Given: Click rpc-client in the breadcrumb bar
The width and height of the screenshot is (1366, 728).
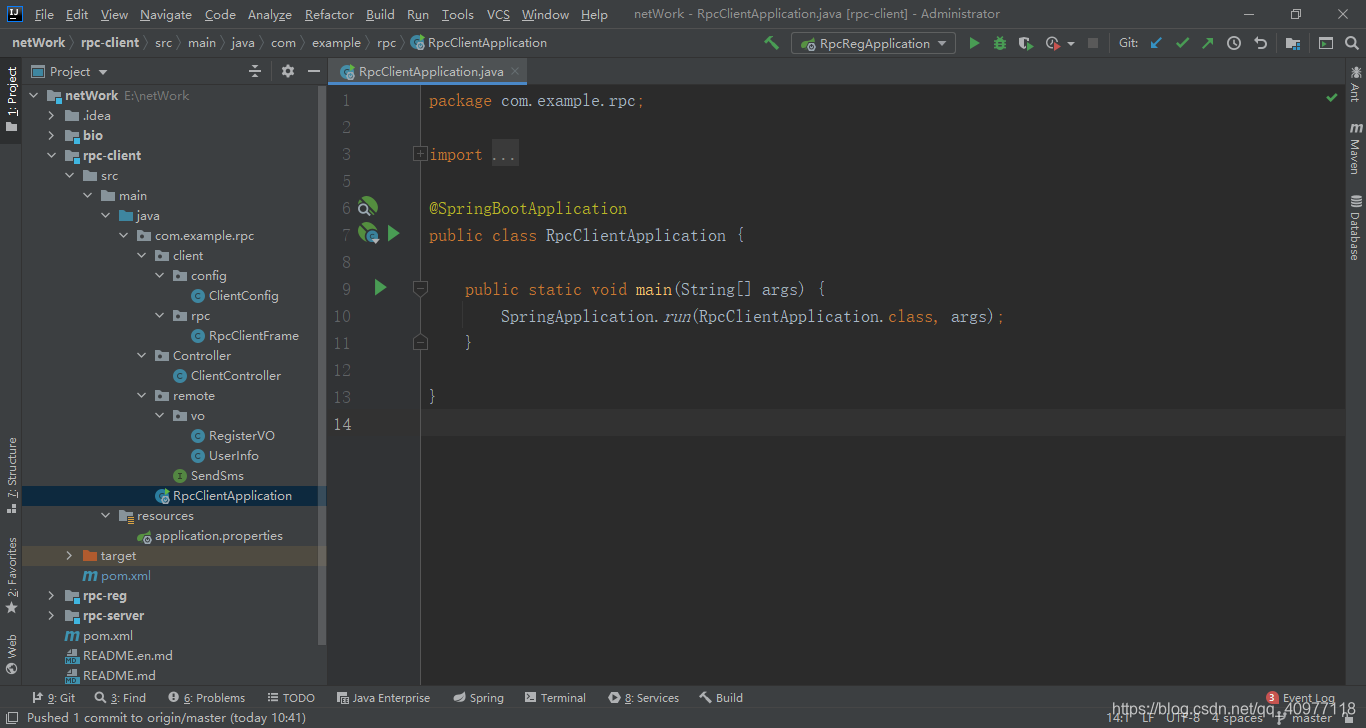Looking at the screenshot, I should [110, 43].
